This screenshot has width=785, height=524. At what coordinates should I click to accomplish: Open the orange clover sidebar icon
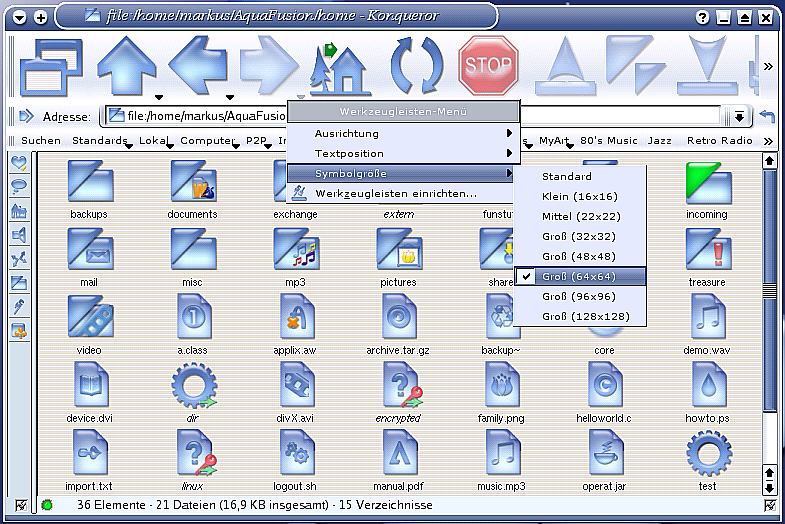(19, 331)
